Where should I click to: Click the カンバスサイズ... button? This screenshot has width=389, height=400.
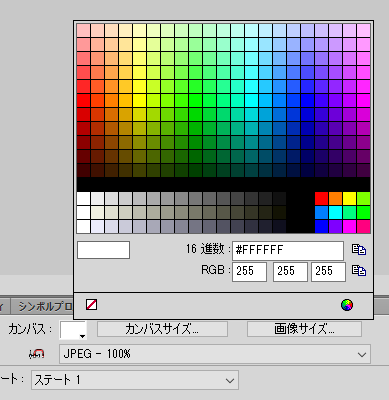click(162, 329)
